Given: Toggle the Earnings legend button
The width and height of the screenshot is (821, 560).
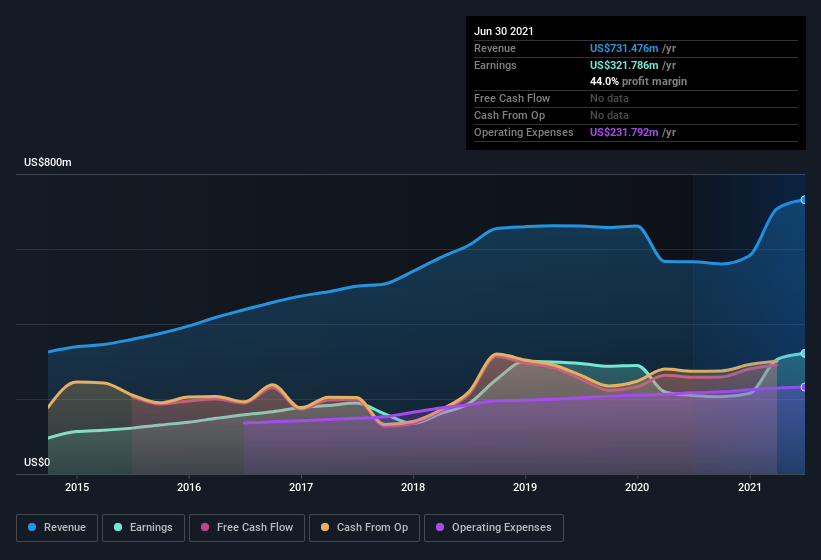Looking at the screenshot, I should point(143,528).
